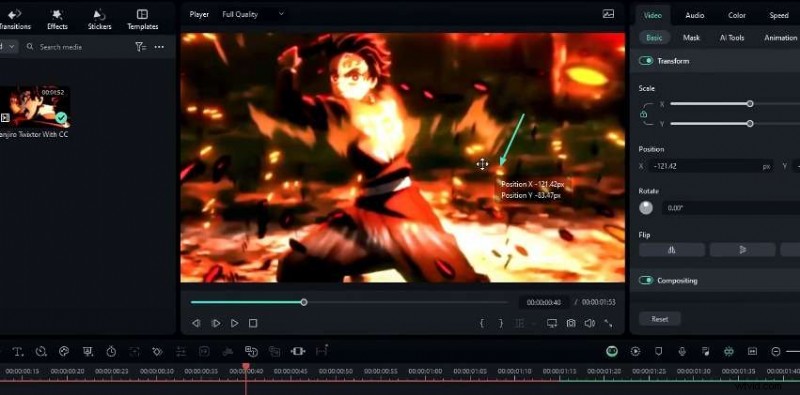Viewport: 800px width, 395px height.
Task: Expand the Full Quality playback dropdown
Action: [x=253, y=14]
